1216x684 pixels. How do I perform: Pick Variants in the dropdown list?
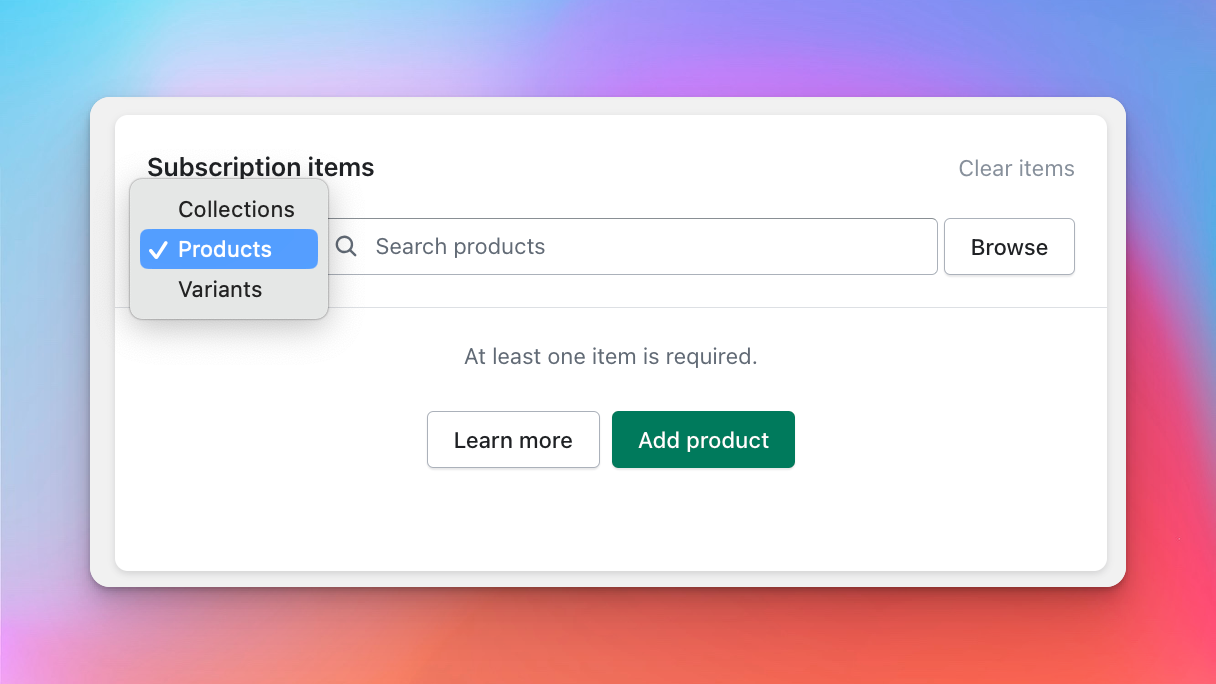pos(220,289)
